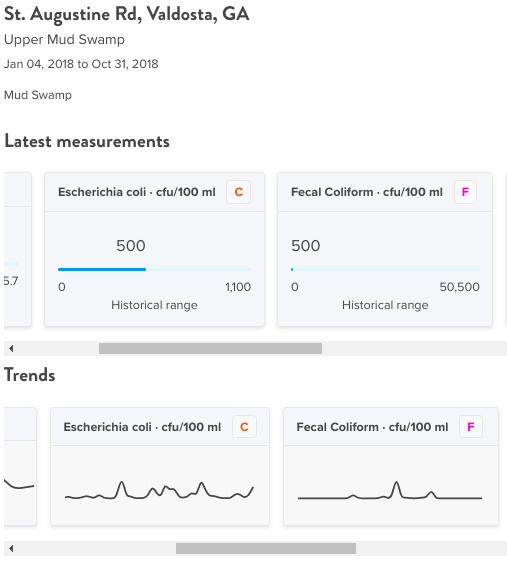Click the Mud Swamp label
This screenshot has width=507, height=563.
(38, 95)
